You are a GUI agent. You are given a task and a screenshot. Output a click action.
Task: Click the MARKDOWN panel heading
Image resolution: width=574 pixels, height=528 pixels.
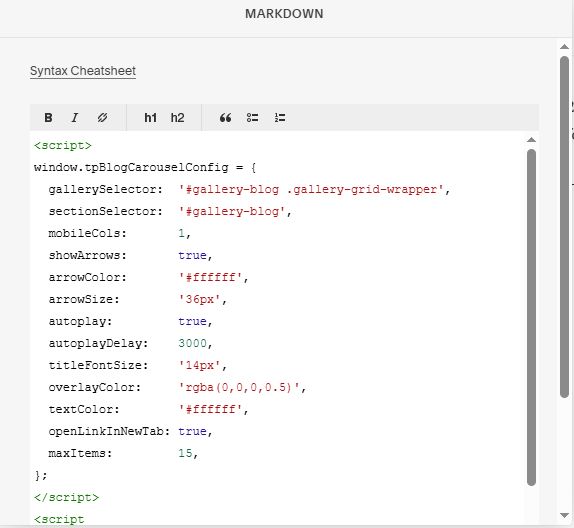tap(284, 14)
